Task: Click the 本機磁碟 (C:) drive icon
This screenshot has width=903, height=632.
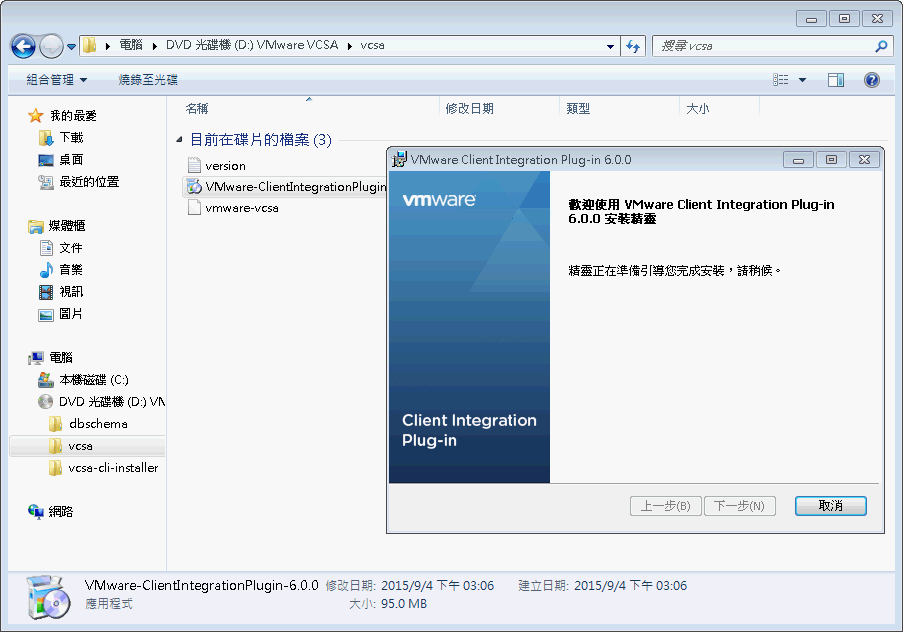Action: pyautogui.click(x=46, y=380)
